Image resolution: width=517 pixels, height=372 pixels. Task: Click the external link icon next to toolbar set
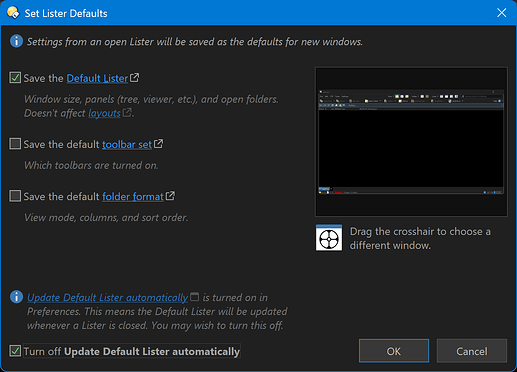158,144
